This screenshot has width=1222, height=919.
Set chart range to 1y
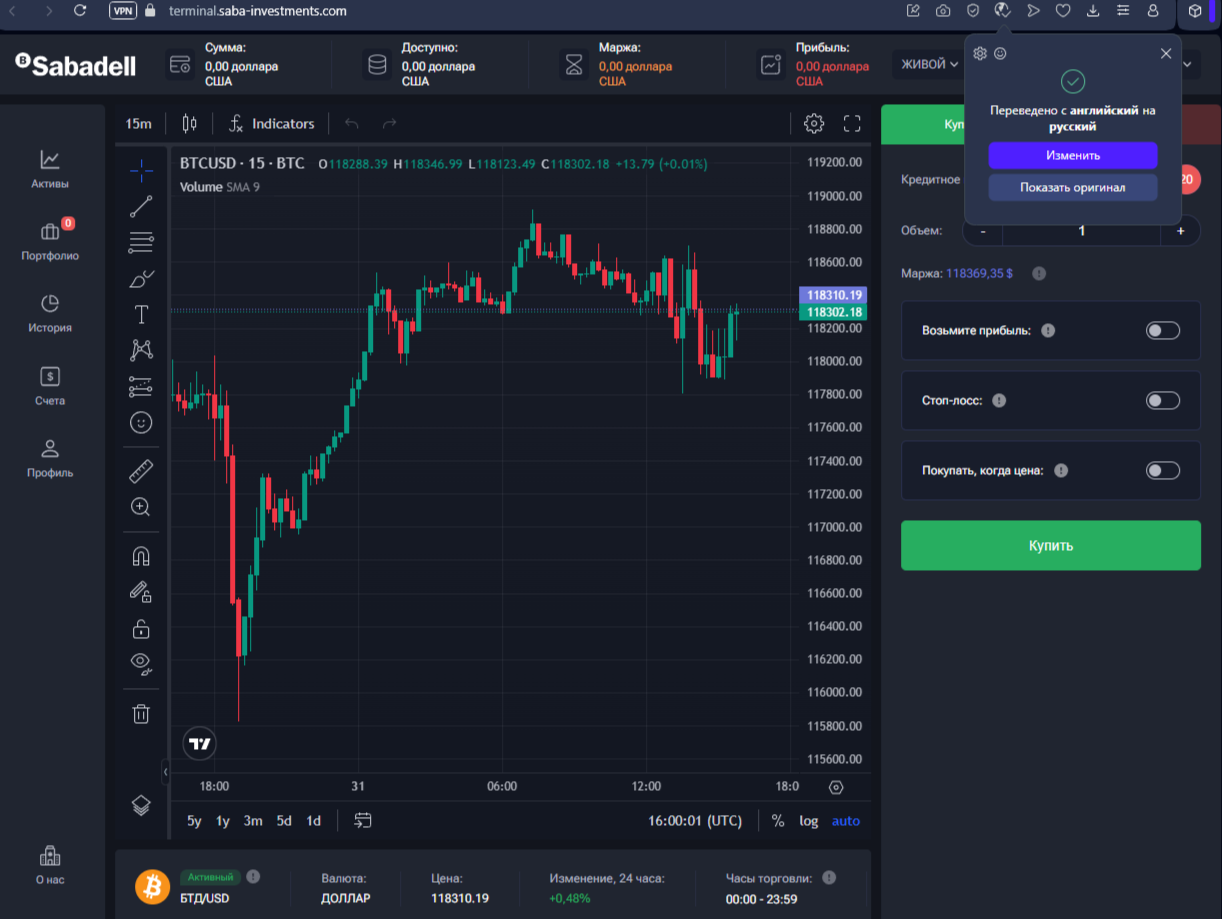coord(223,821)
